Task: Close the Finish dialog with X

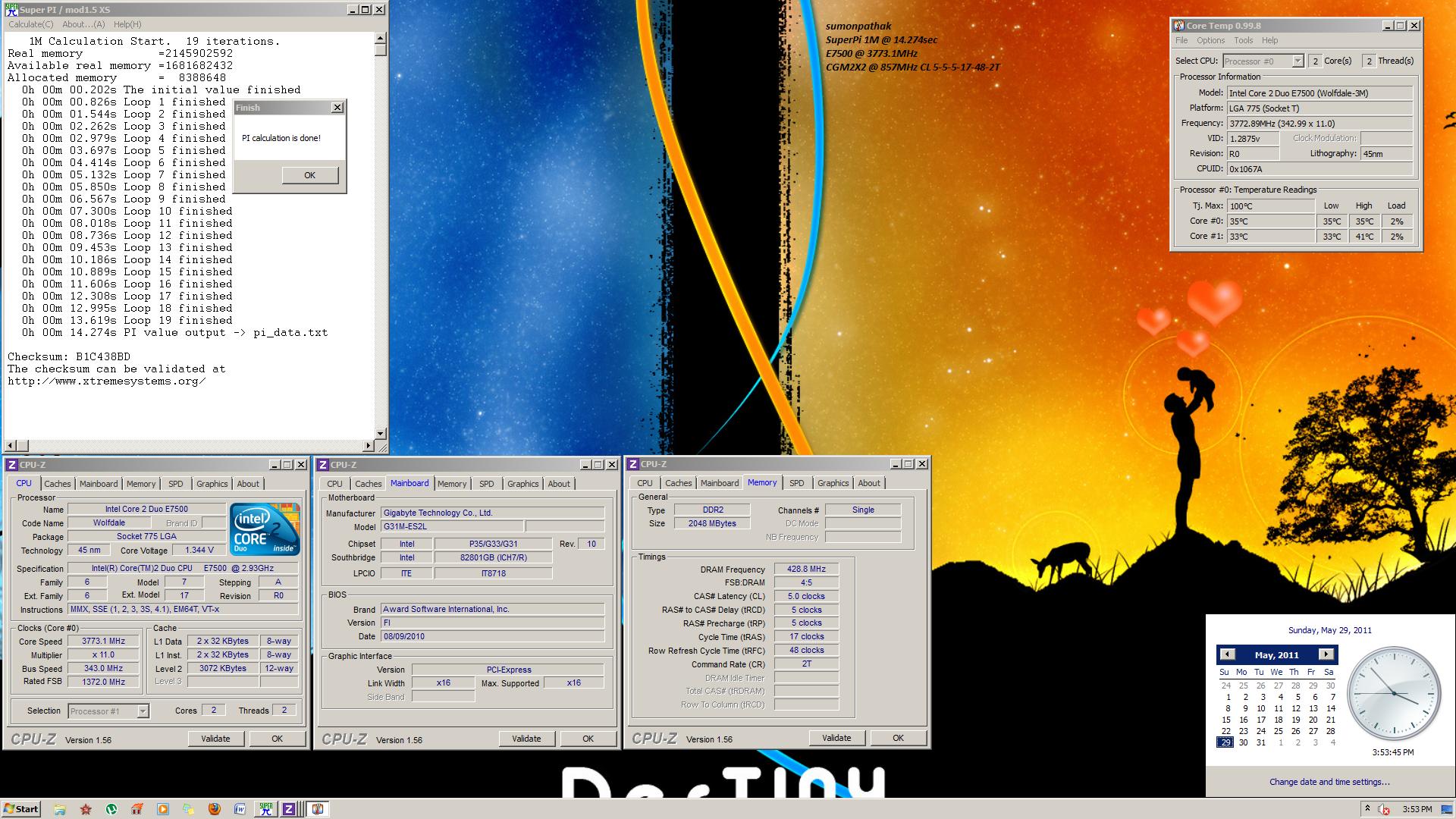Action: [337, 108]
